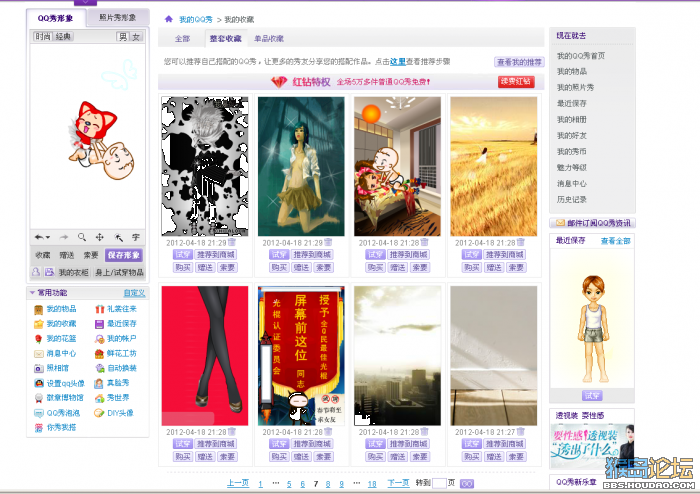Open 你秀我搭 icon
Image resolution: width=700 pixels, height=494 pixels.
point(39,428)
